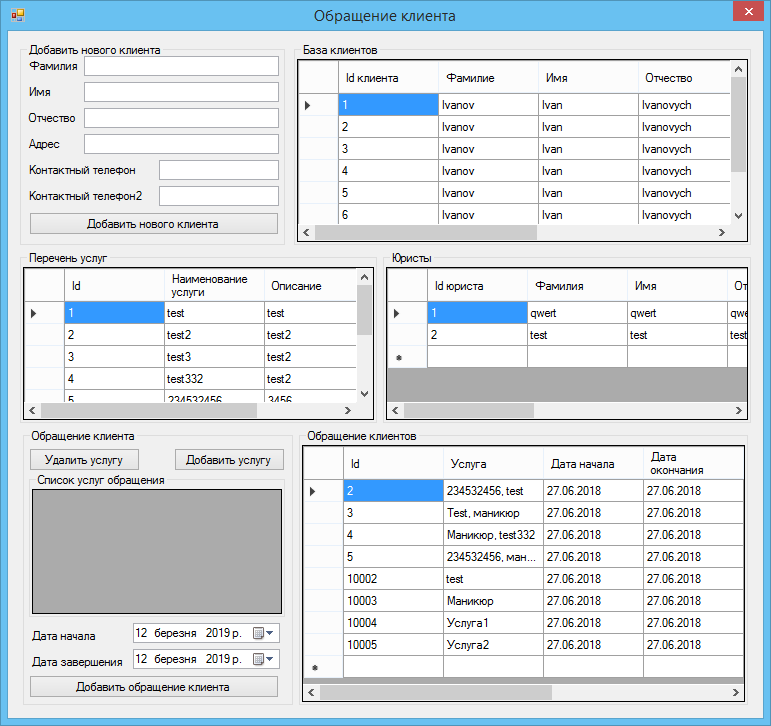Click Дата начала column header
The height and width of the screenshot is (726, 771).
593,463
